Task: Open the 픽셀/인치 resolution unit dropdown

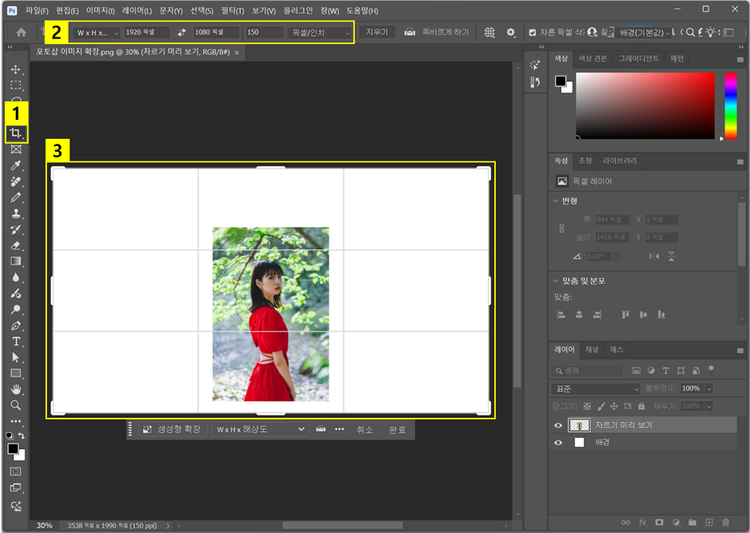Action: (320, 32)
